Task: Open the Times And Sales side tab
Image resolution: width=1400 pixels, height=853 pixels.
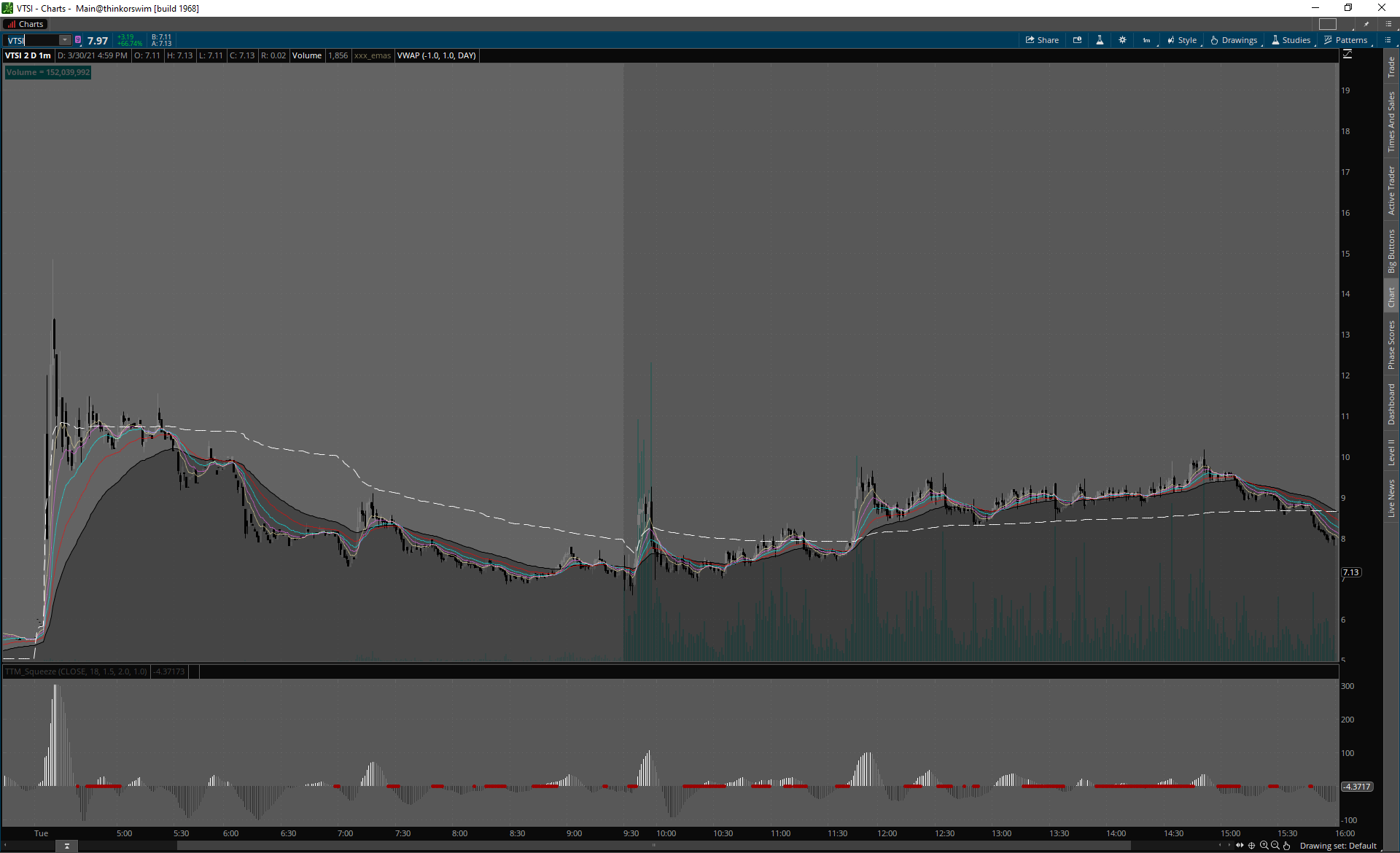Action: point(1391,121)
